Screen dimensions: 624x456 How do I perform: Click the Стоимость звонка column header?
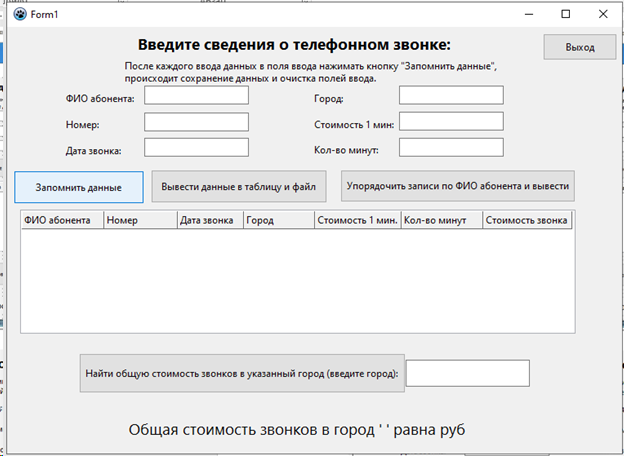pos(526,220)
